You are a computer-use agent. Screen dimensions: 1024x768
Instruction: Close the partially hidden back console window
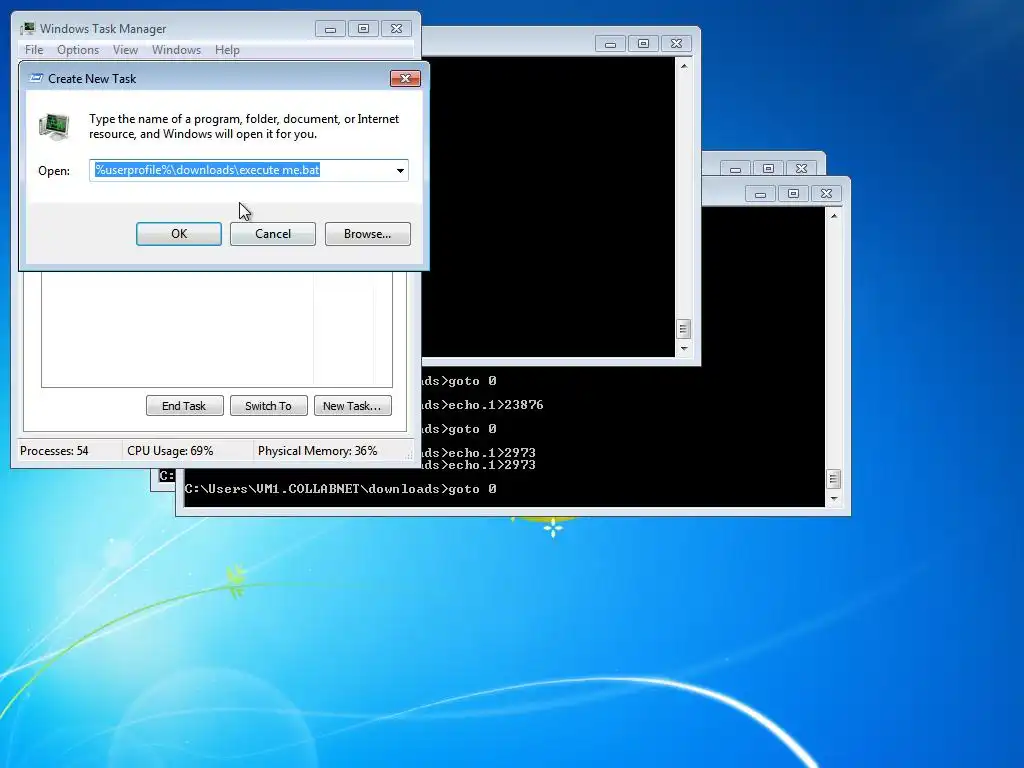point(801,168)
